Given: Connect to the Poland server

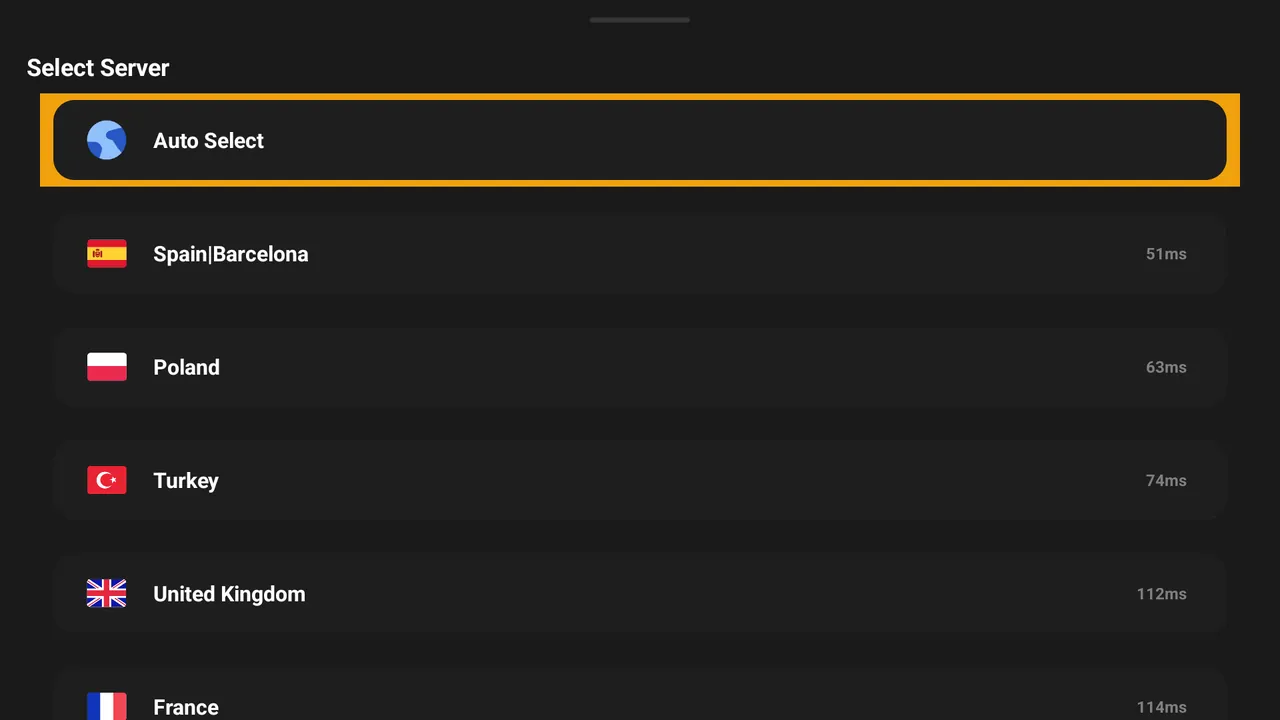Looking at the screenshot, I should tap(640, 367).
